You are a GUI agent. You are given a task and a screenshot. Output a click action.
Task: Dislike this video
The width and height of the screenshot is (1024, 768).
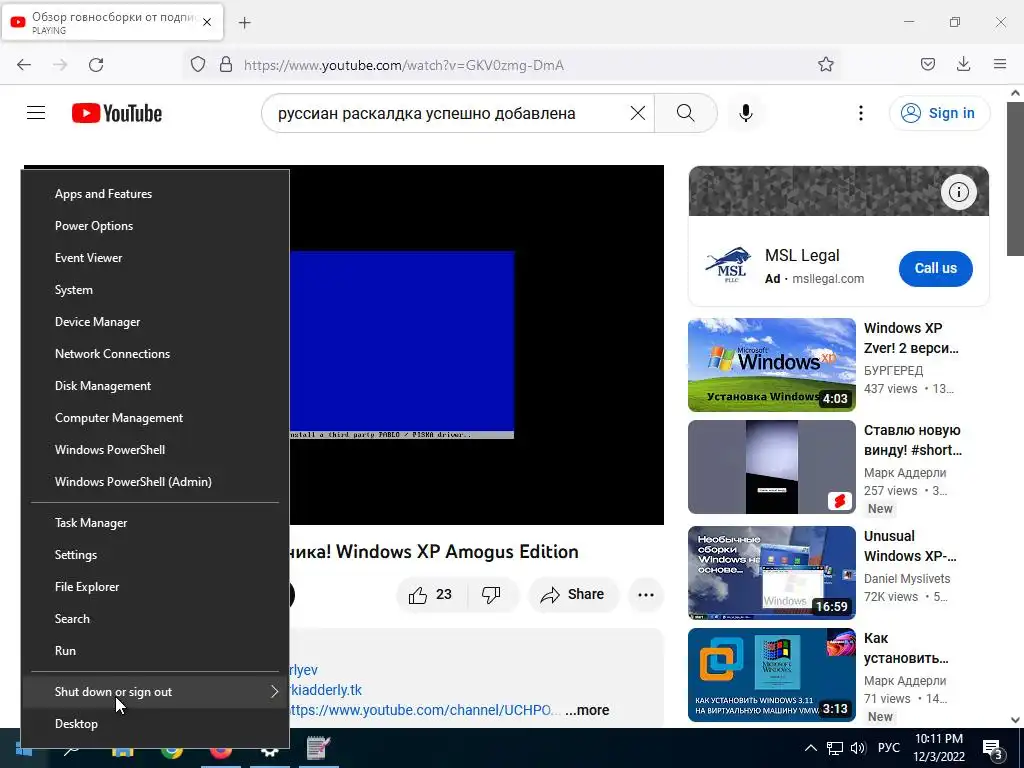point(492,594)
